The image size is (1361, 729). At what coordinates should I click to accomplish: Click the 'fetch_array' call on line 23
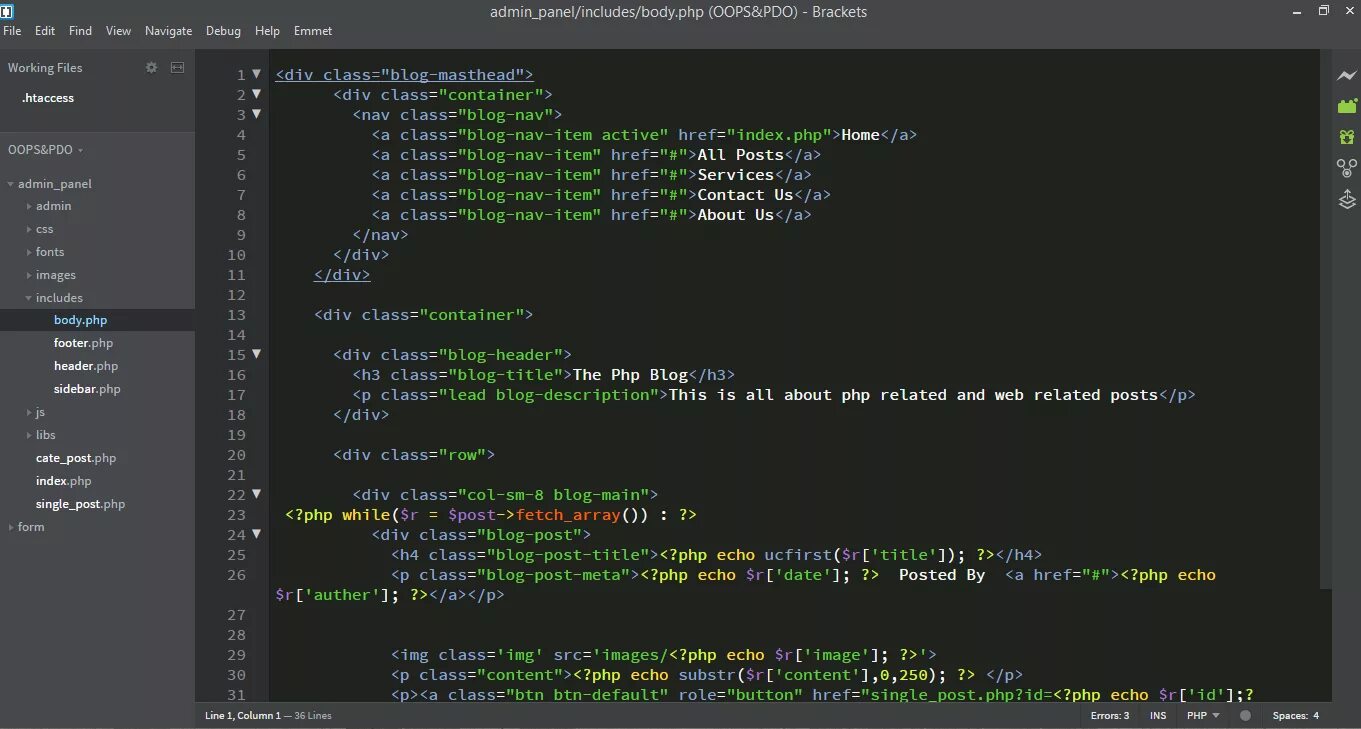[569, 515]
